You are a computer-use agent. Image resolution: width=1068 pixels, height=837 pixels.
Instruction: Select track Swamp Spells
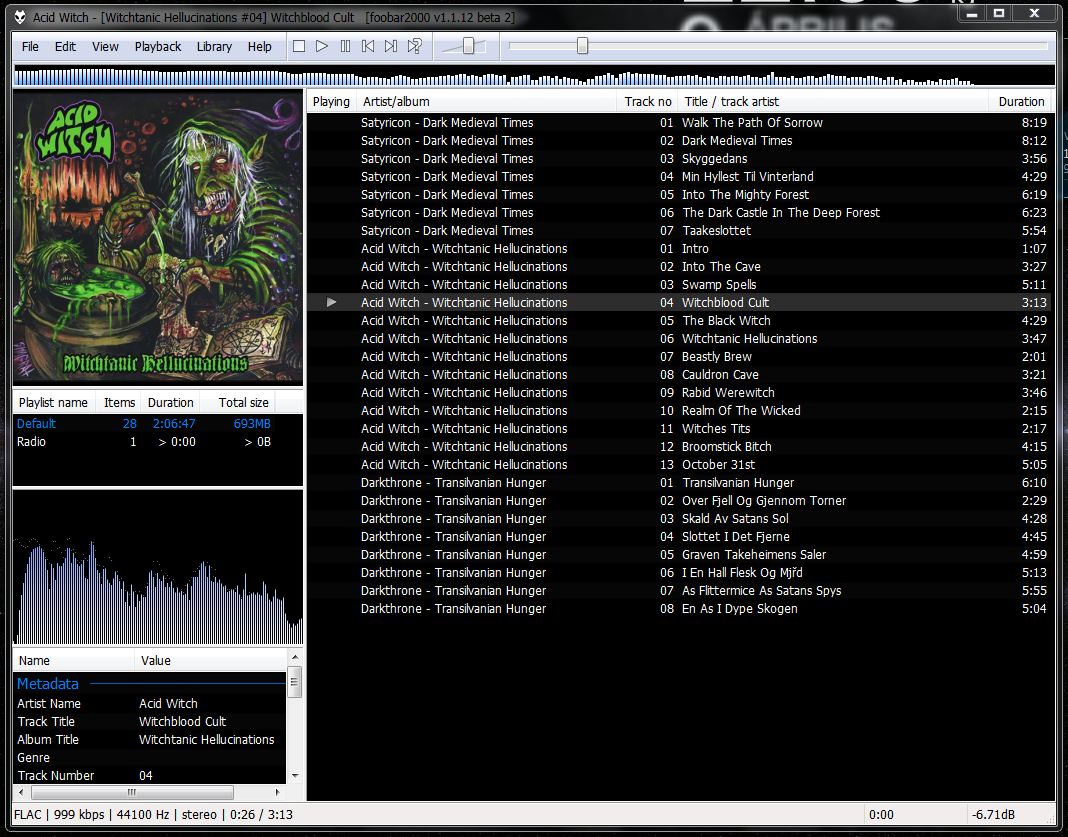click(679, 285)
